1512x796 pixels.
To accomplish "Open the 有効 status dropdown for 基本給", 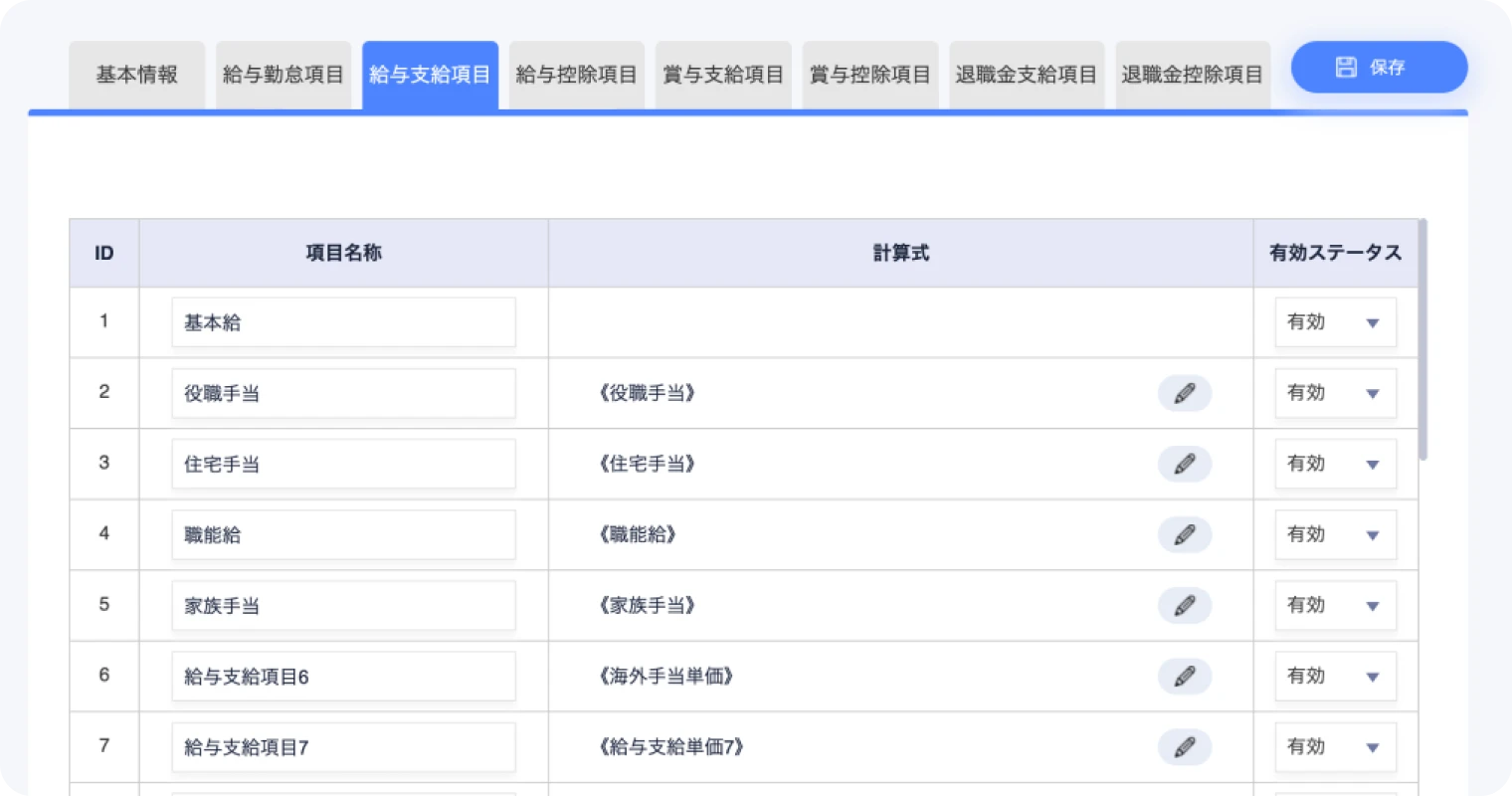I will (1335, 322).
